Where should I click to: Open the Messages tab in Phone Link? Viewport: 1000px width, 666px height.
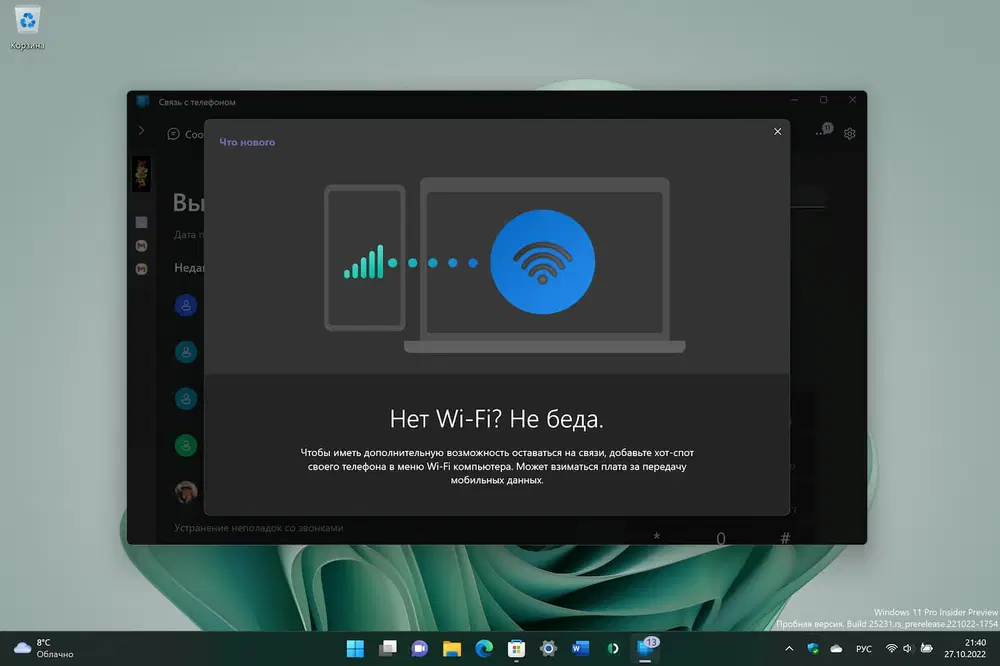point(186,134)
